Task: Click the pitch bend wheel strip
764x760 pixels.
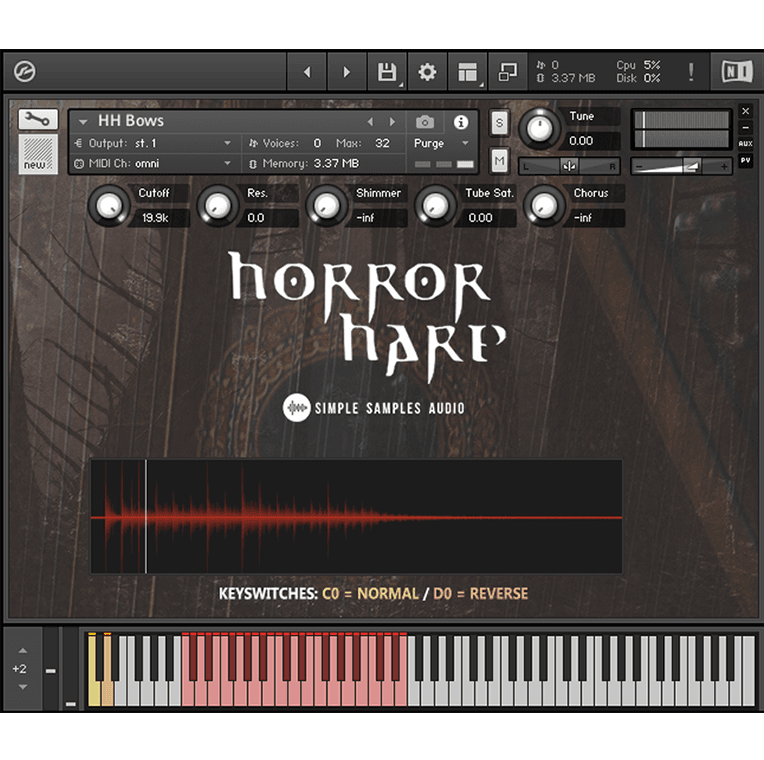Action: pyautogui.click(x=51, y=668)
